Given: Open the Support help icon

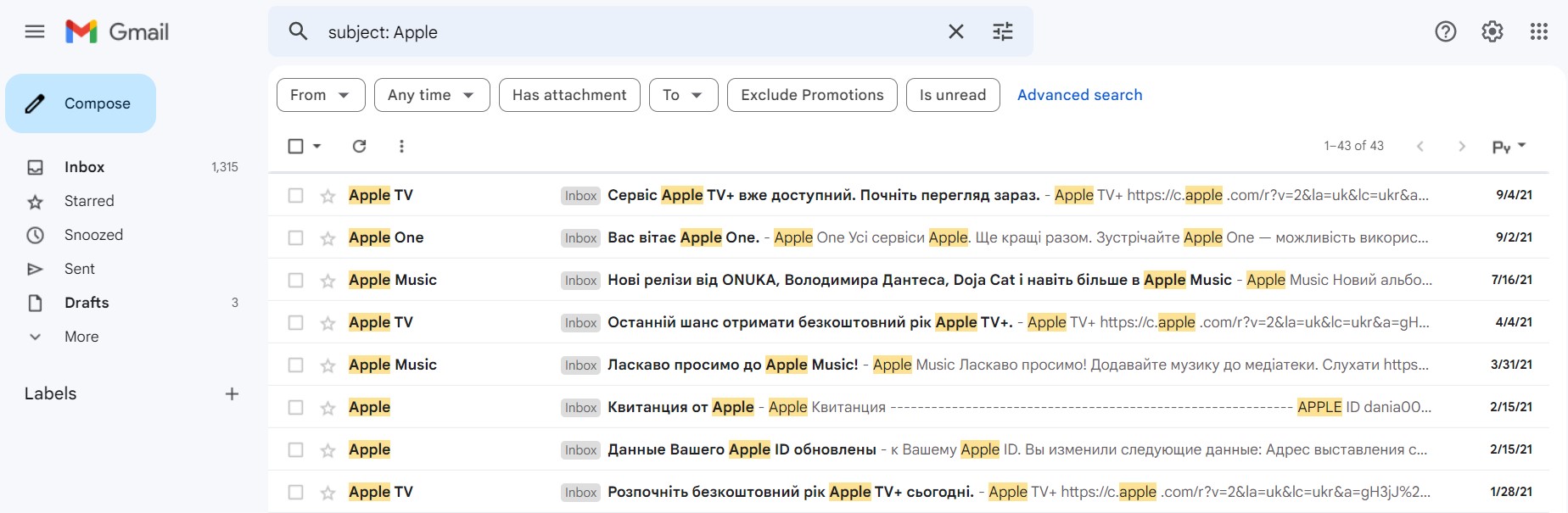Looking at the screenshot, I should 1446,32.
